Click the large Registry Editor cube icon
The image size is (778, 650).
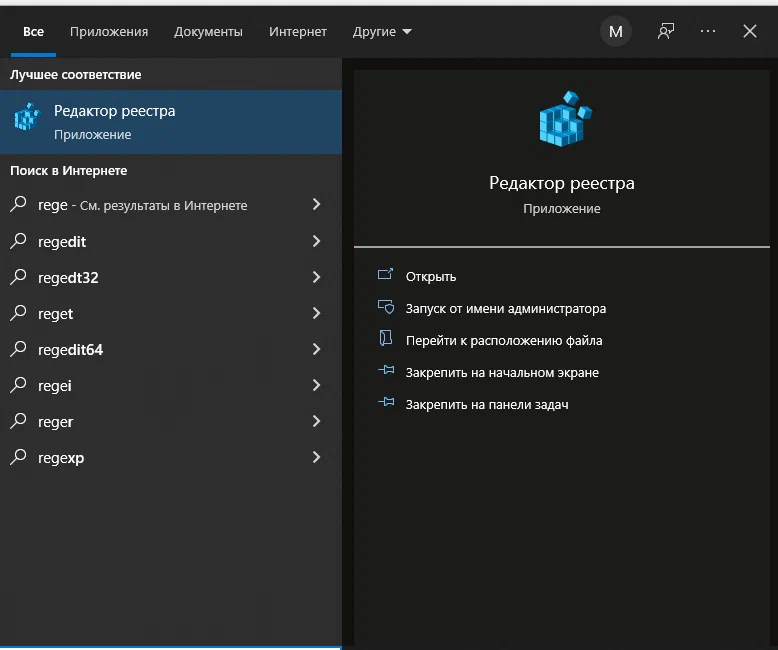coord(566,119)
